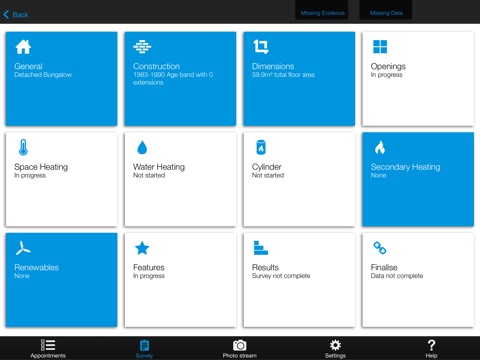Image resolution: width=480 pixels, height=360 pixels.
Task: Click the wind turbine icon for Renewables
Action: (x=23, y=248)
